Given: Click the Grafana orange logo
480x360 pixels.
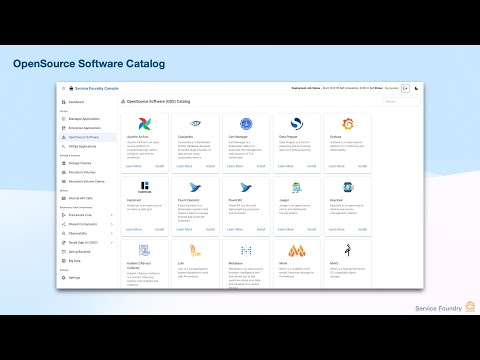Looking at the screenshot, I should (348, 124).
